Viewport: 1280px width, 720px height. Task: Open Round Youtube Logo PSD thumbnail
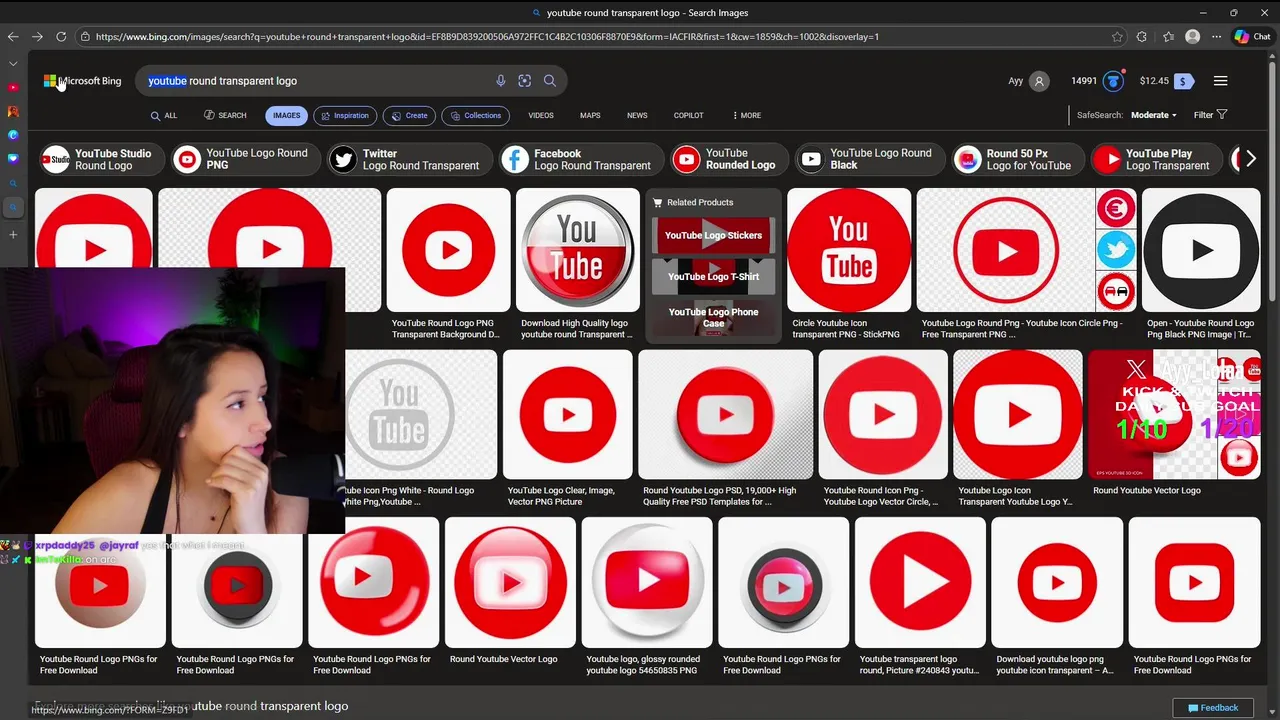725,415
